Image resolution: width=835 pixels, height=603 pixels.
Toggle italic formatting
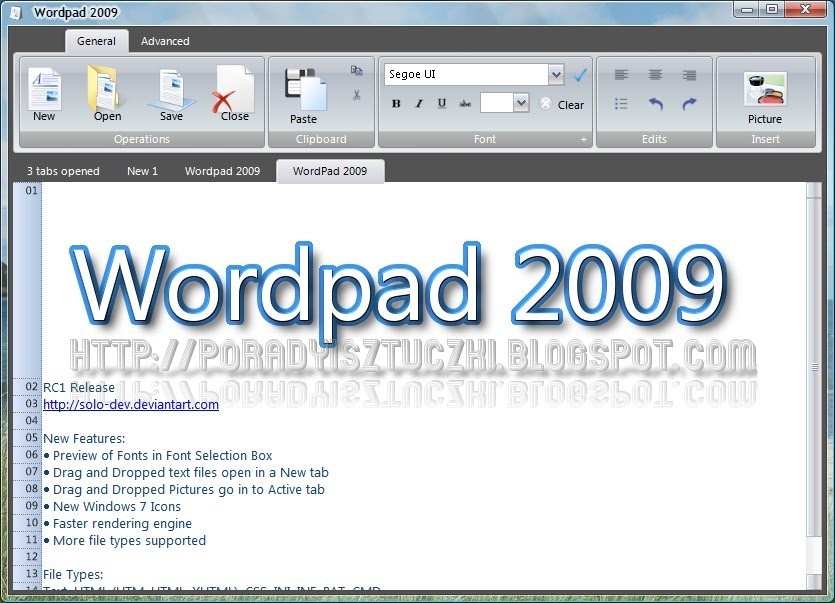pos(418,103)
